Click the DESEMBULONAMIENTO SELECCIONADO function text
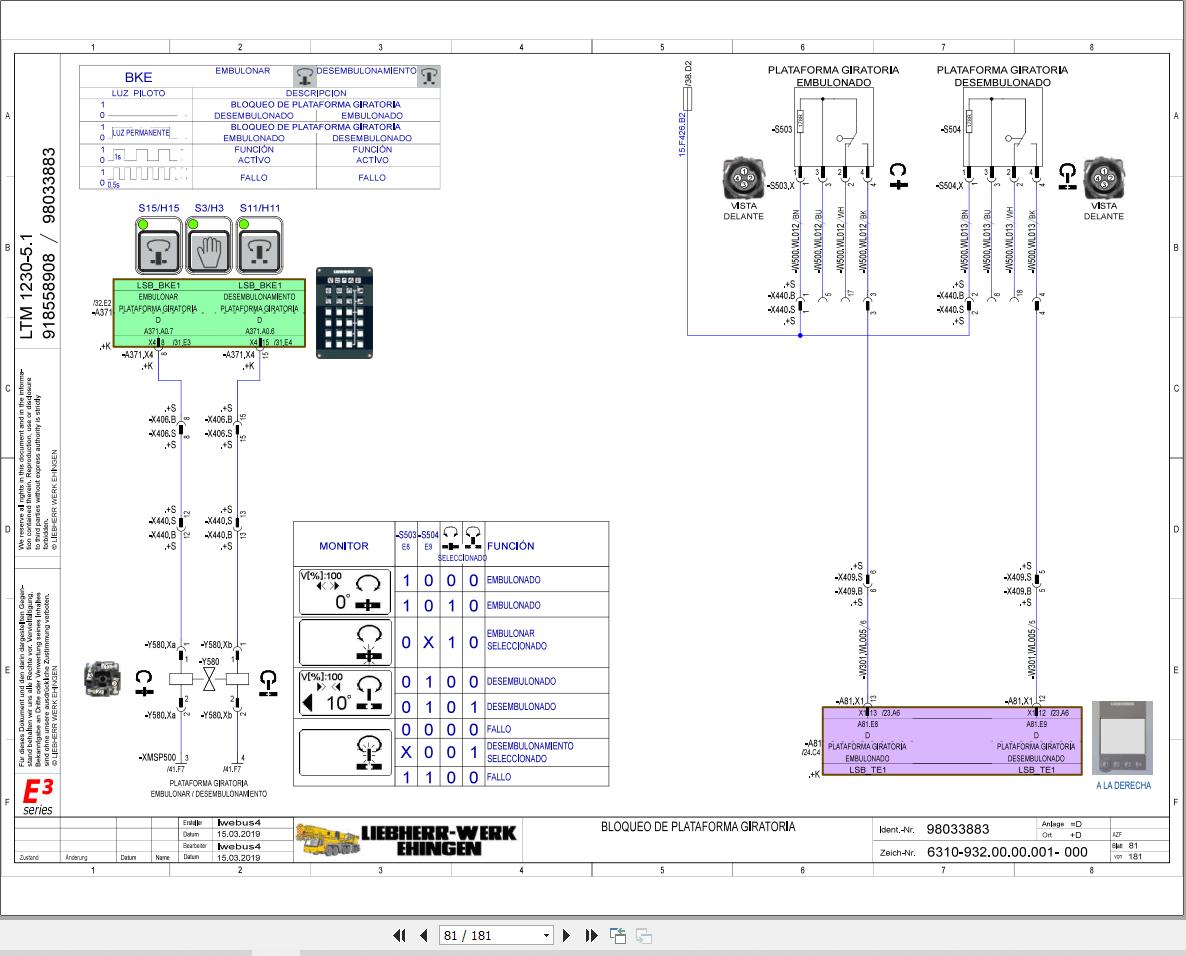This screenshot has height=956, width=1186. point(529,752)
